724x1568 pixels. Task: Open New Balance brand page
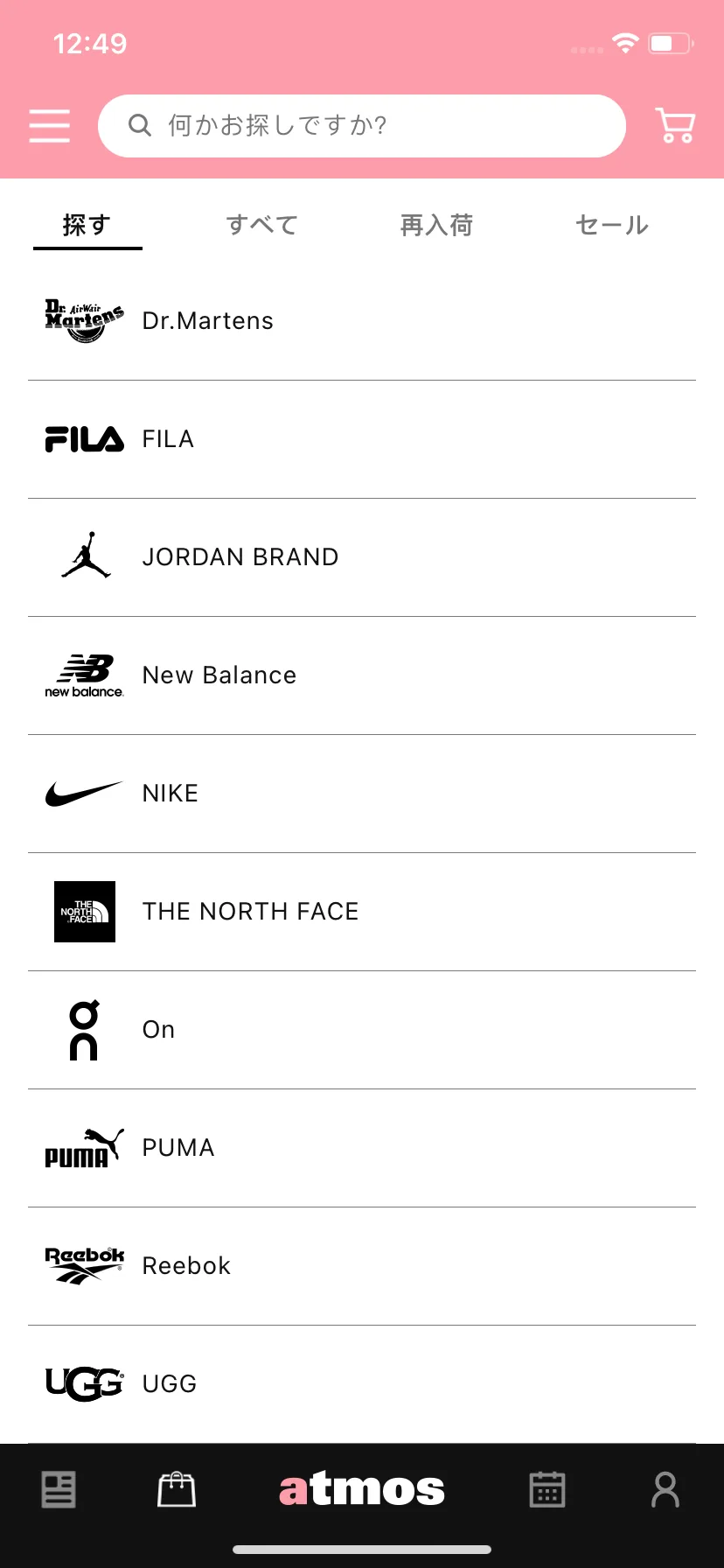click(362, 675)
